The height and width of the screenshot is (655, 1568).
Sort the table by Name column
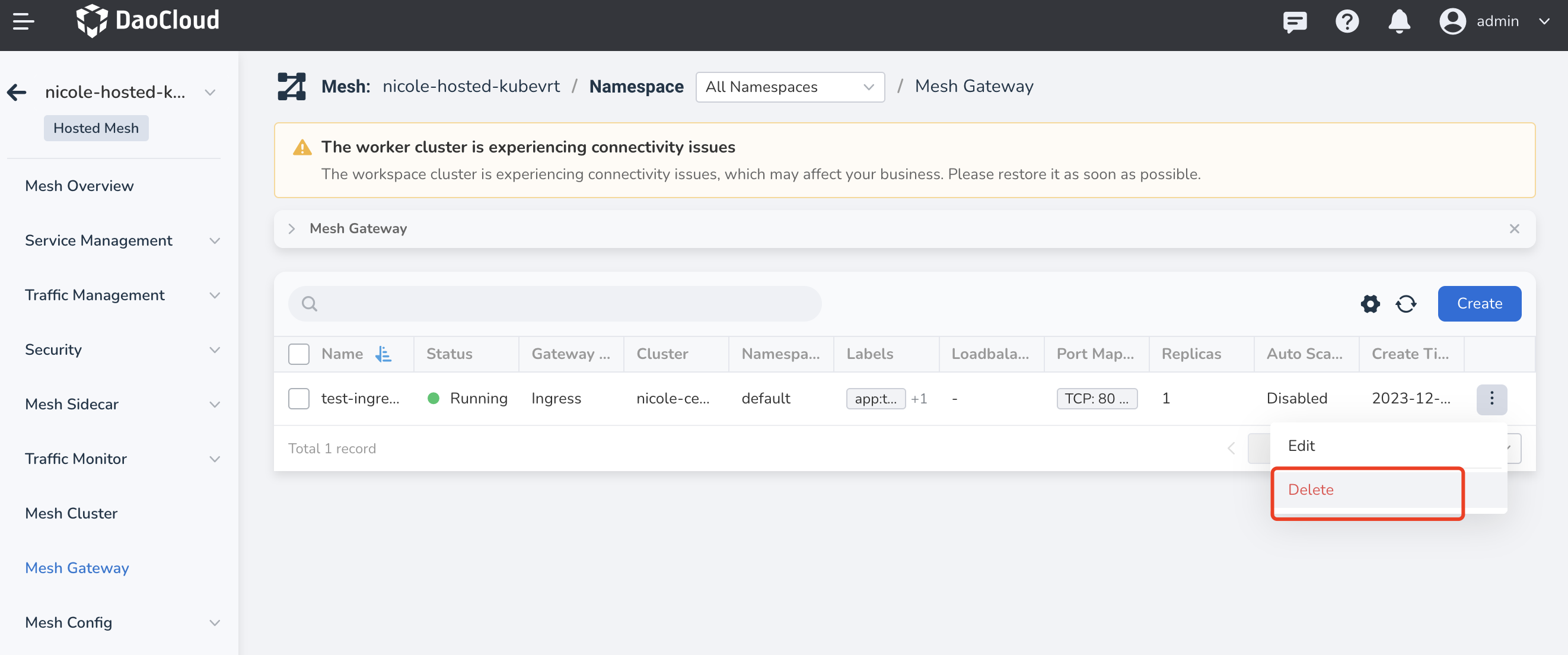pyautogui.click(x=384, y=354)
